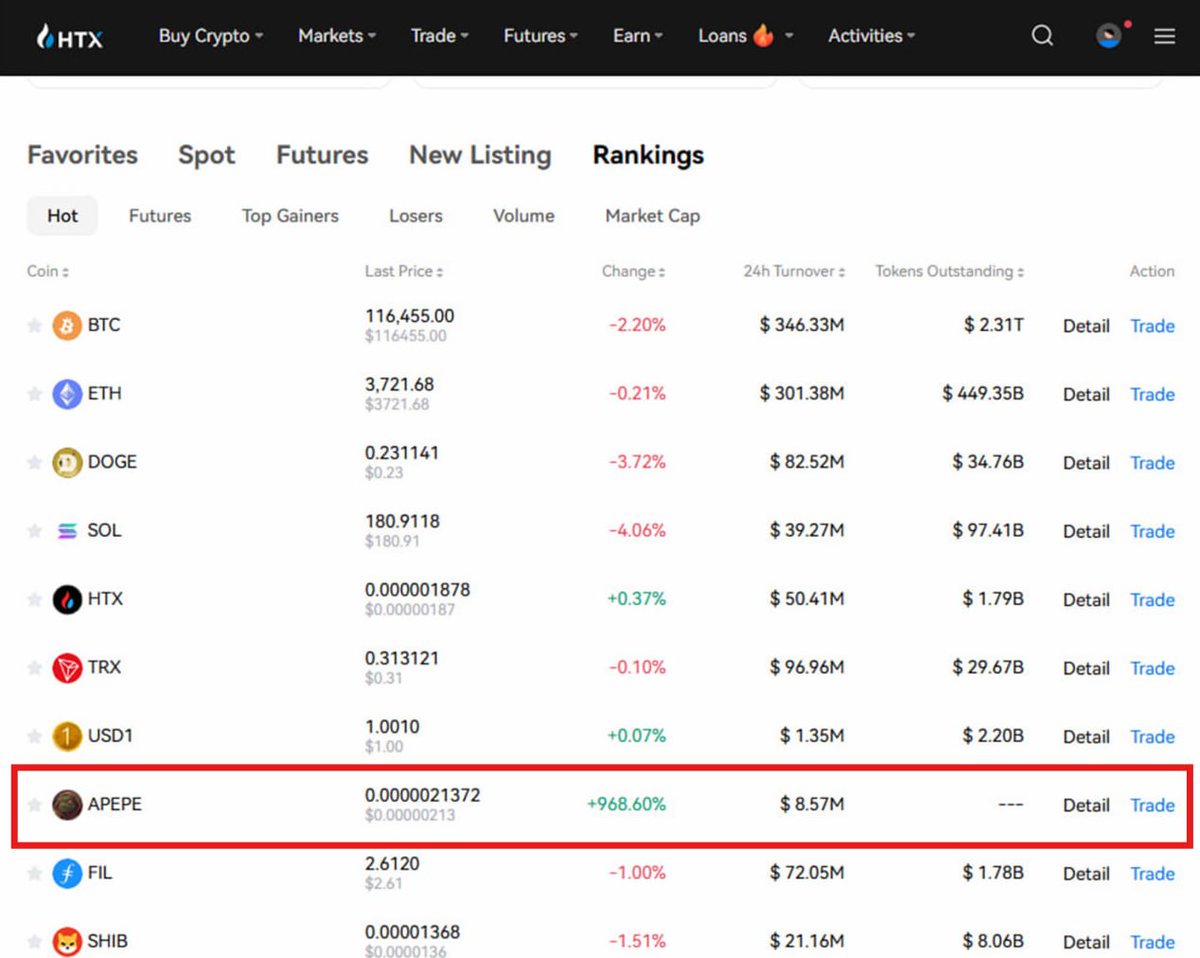This screenshot has width=1200, height=958.
Task: Open the user profile avatar icon
Action: click(1109, 36)
